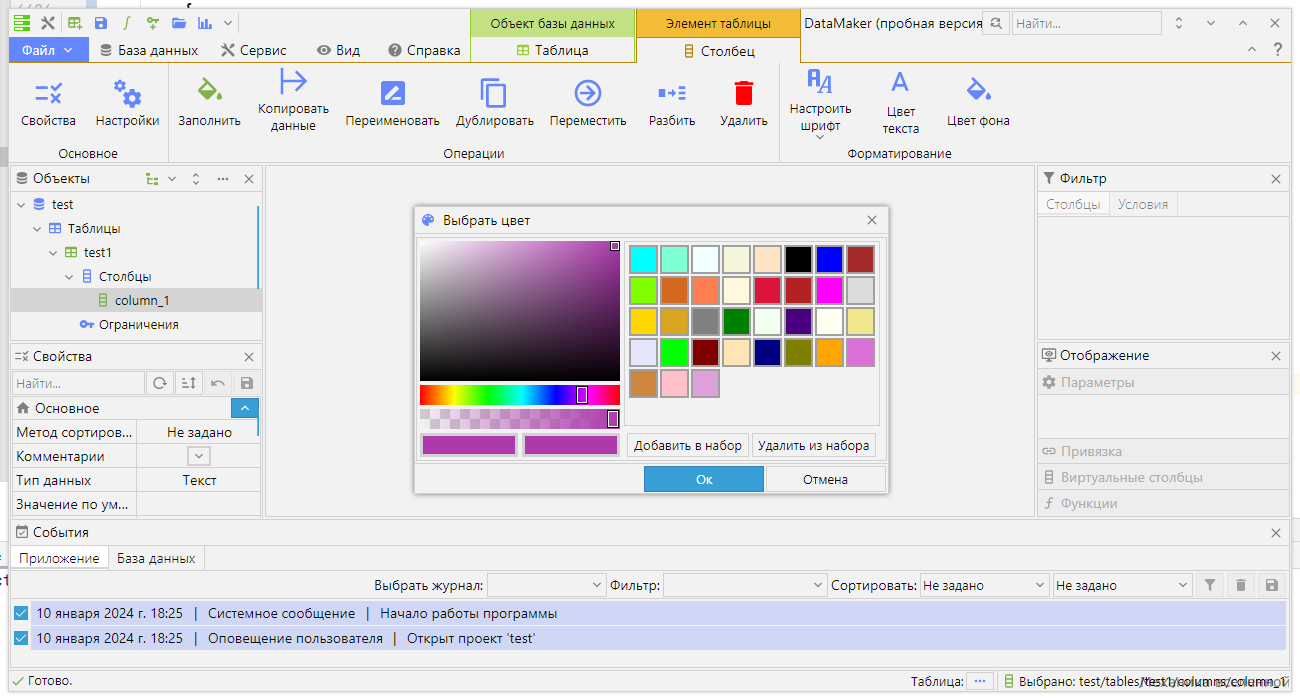Collapse the Основное properties section
The image size is (1300, 700).
coord(245,408)
